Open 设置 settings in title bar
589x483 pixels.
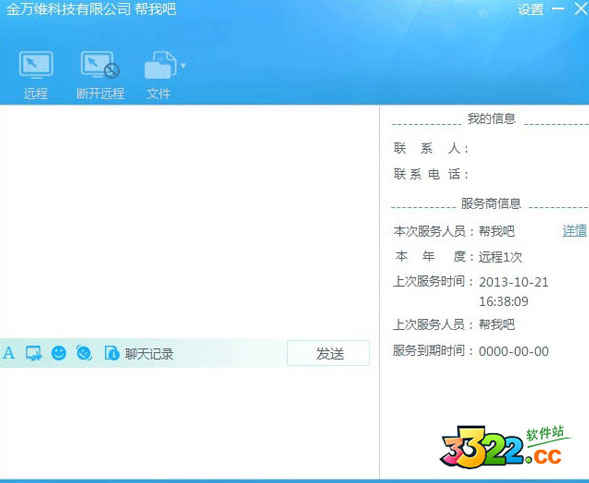tap(530, 9)
